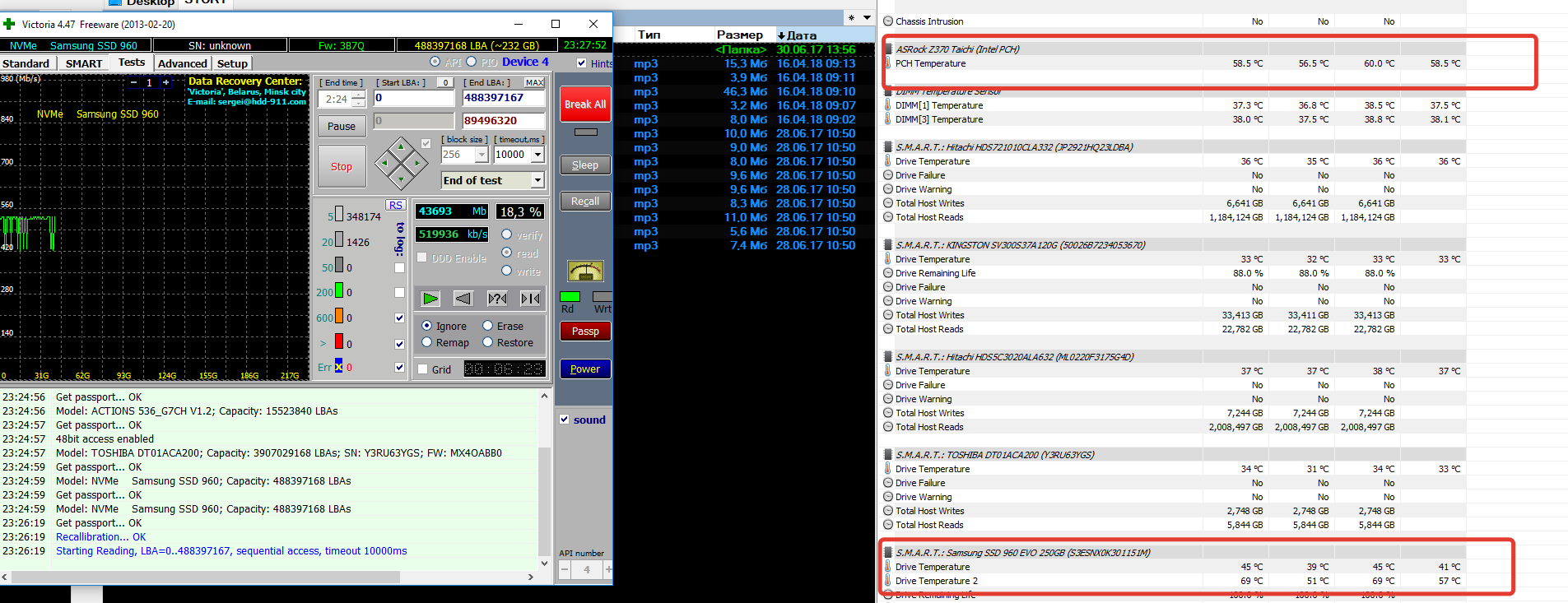Click the RS reset counters button
This screenshot has width=1568, height=603.
[x=396, y=205]
